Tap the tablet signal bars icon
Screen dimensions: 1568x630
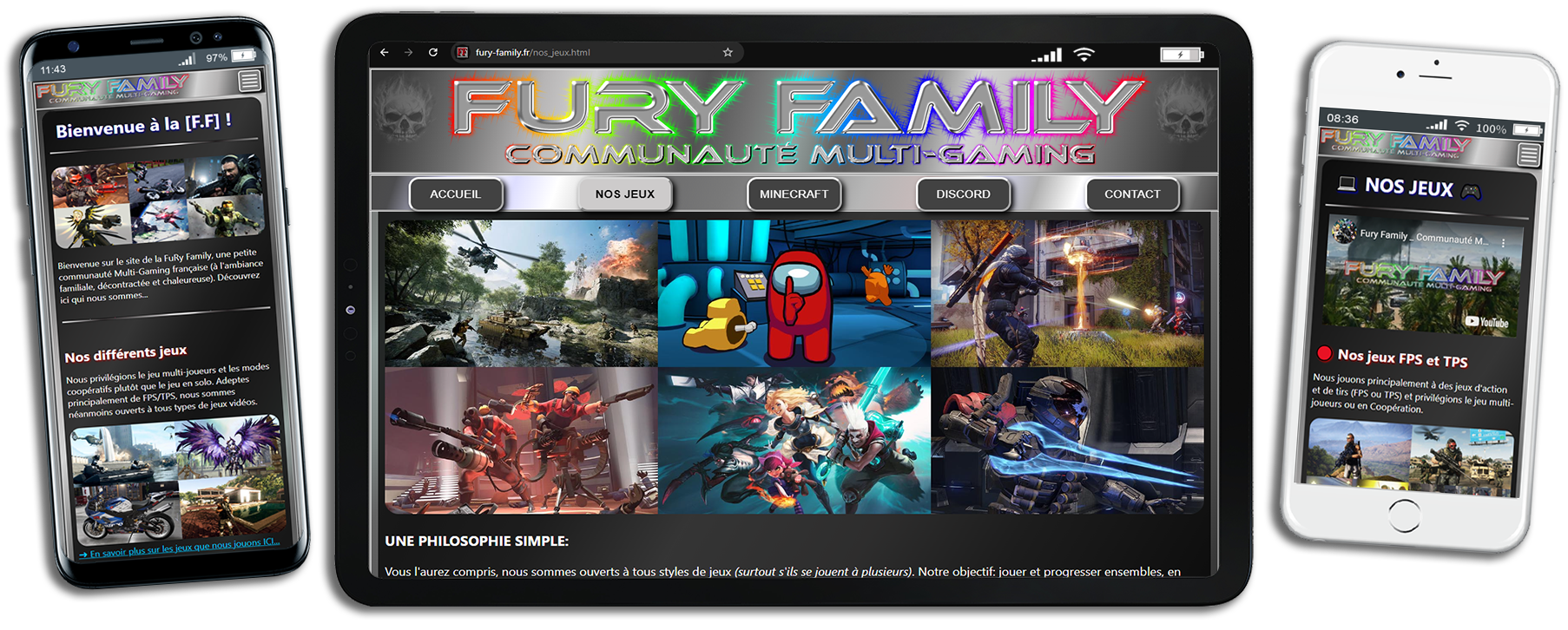coord(1046,56)
